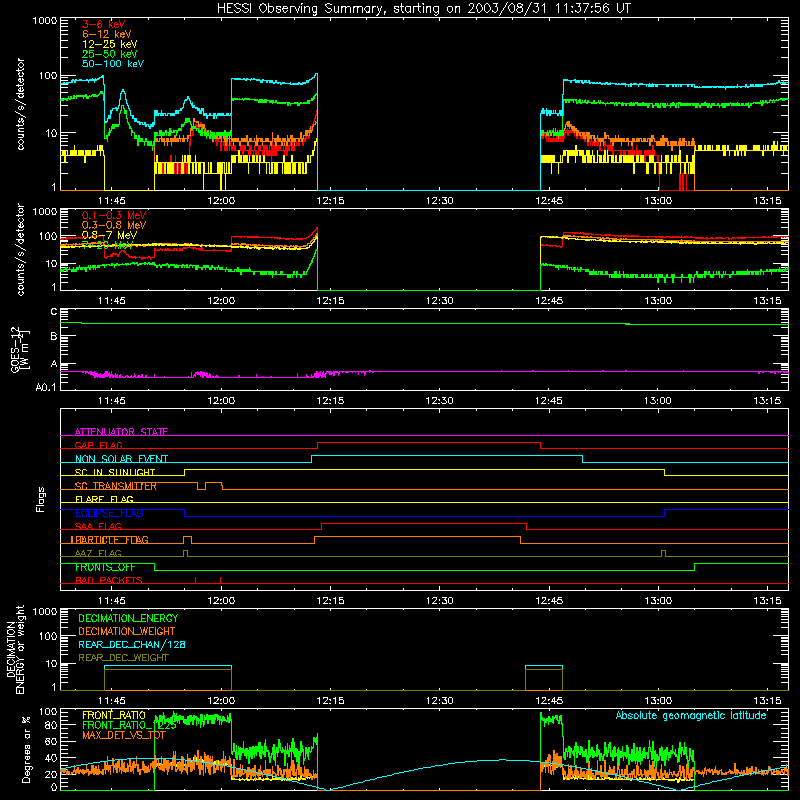This screenshot has height=800, width=800.
Task: Click the top panel counts/s/detector axis title
Action: (x=20, y=104)
